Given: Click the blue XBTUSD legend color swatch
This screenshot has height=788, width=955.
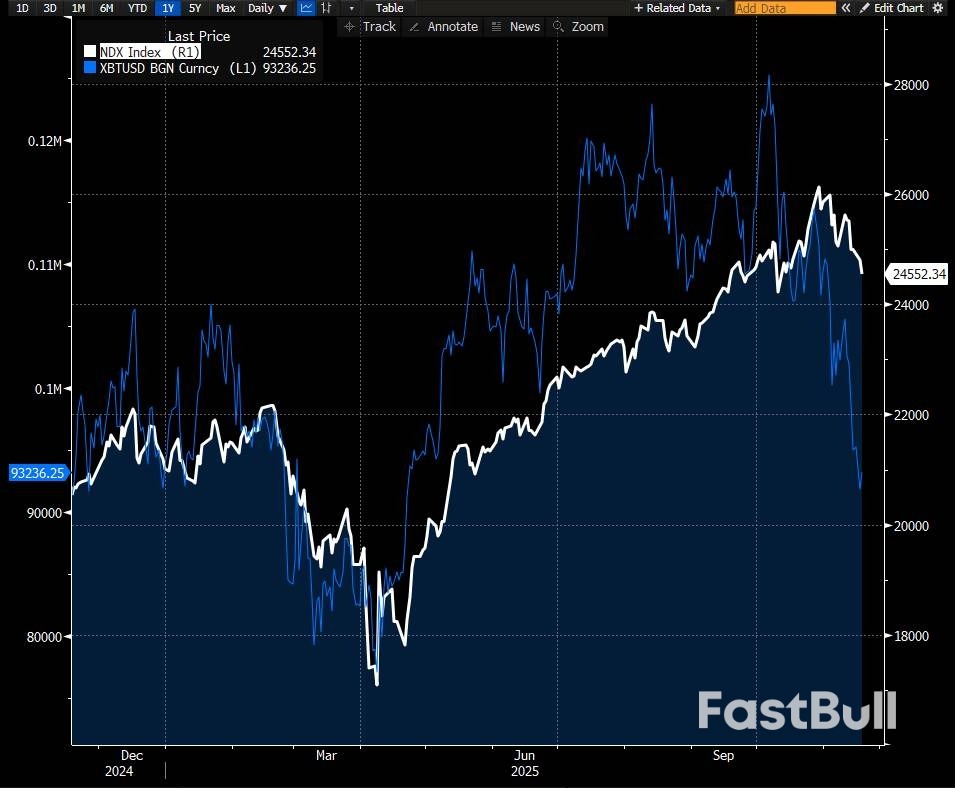Looking at the screenshot, I should pos(90,67).
